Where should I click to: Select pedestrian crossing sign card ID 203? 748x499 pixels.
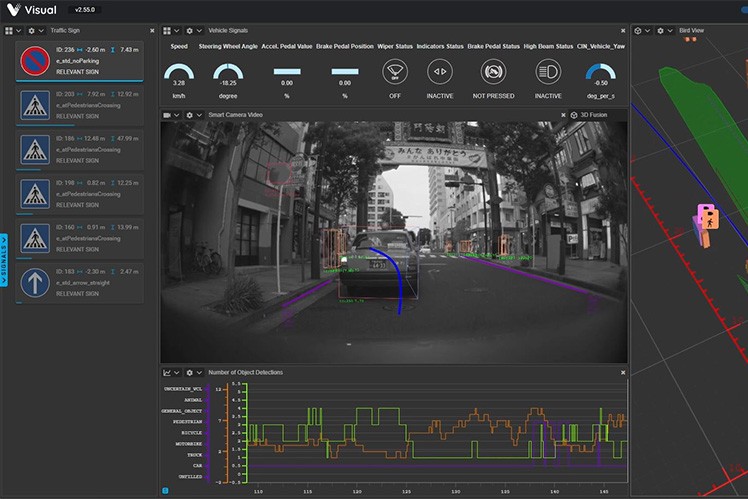coord(79,105)
